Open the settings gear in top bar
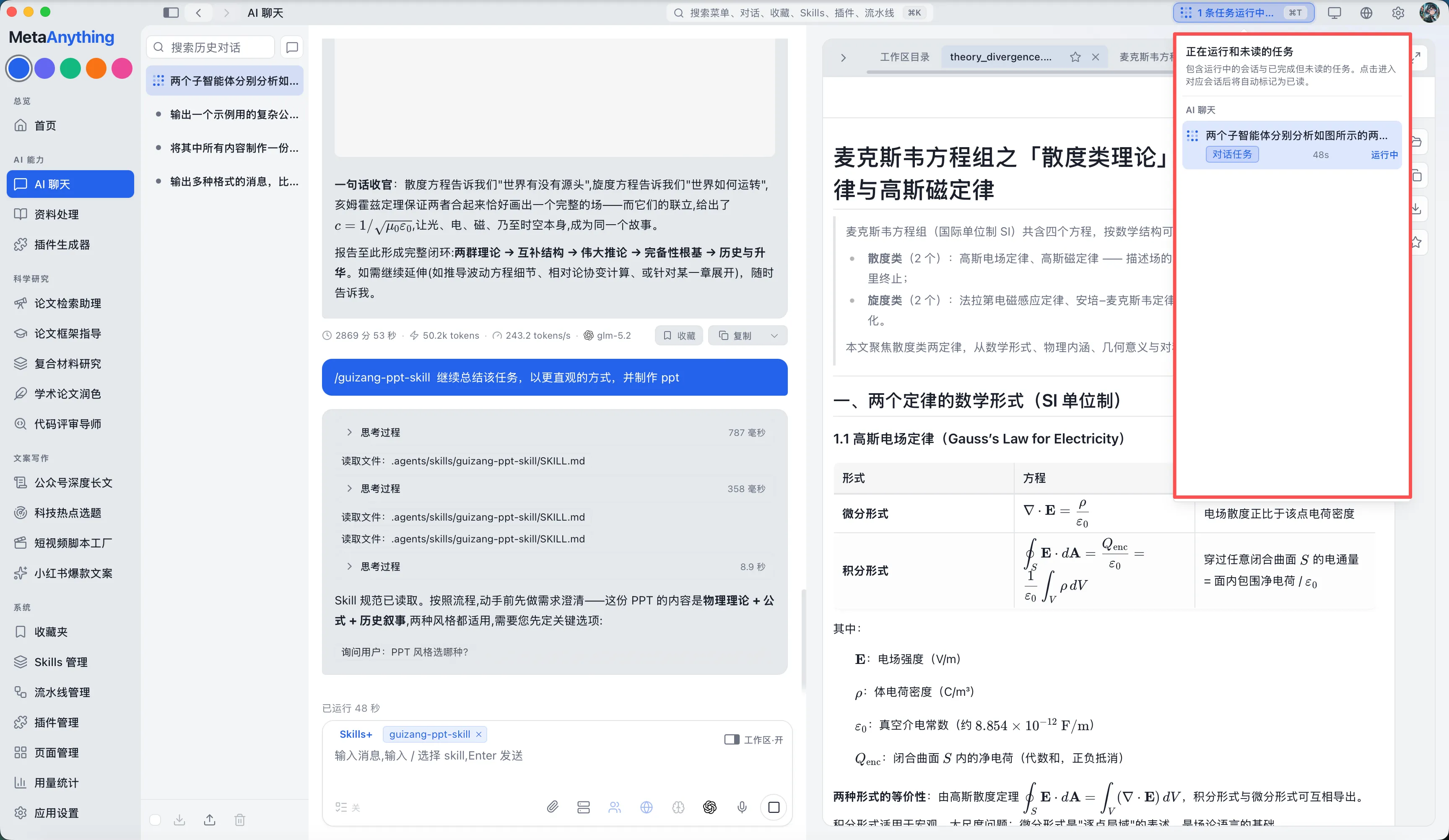The image size is (1449, 840). pos(1398,13)
